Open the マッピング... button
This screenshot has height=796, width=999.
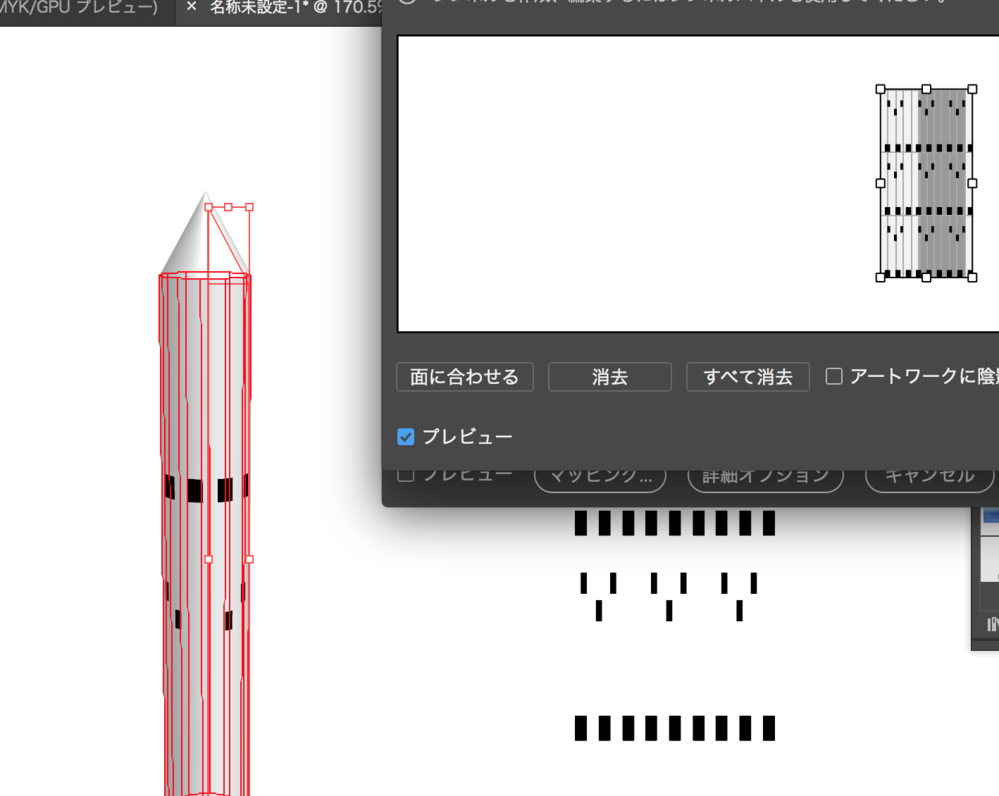point(600,476)
